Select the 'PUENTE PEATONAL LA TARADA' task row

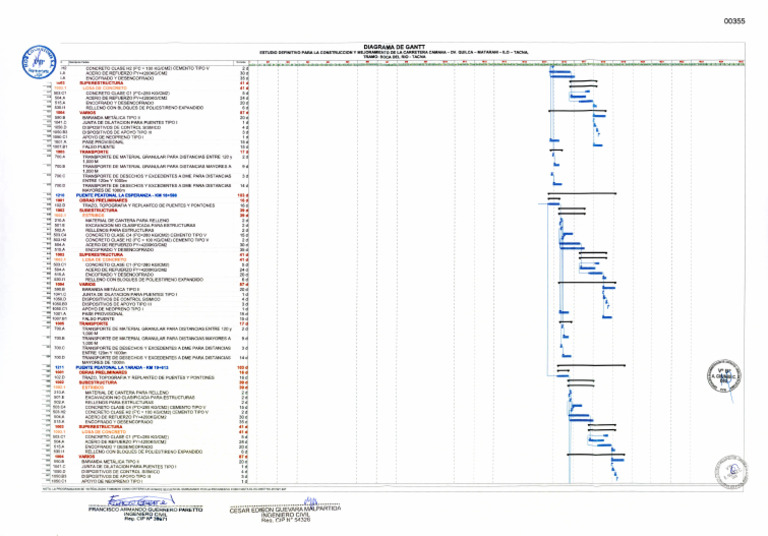(x=122, y=367)
